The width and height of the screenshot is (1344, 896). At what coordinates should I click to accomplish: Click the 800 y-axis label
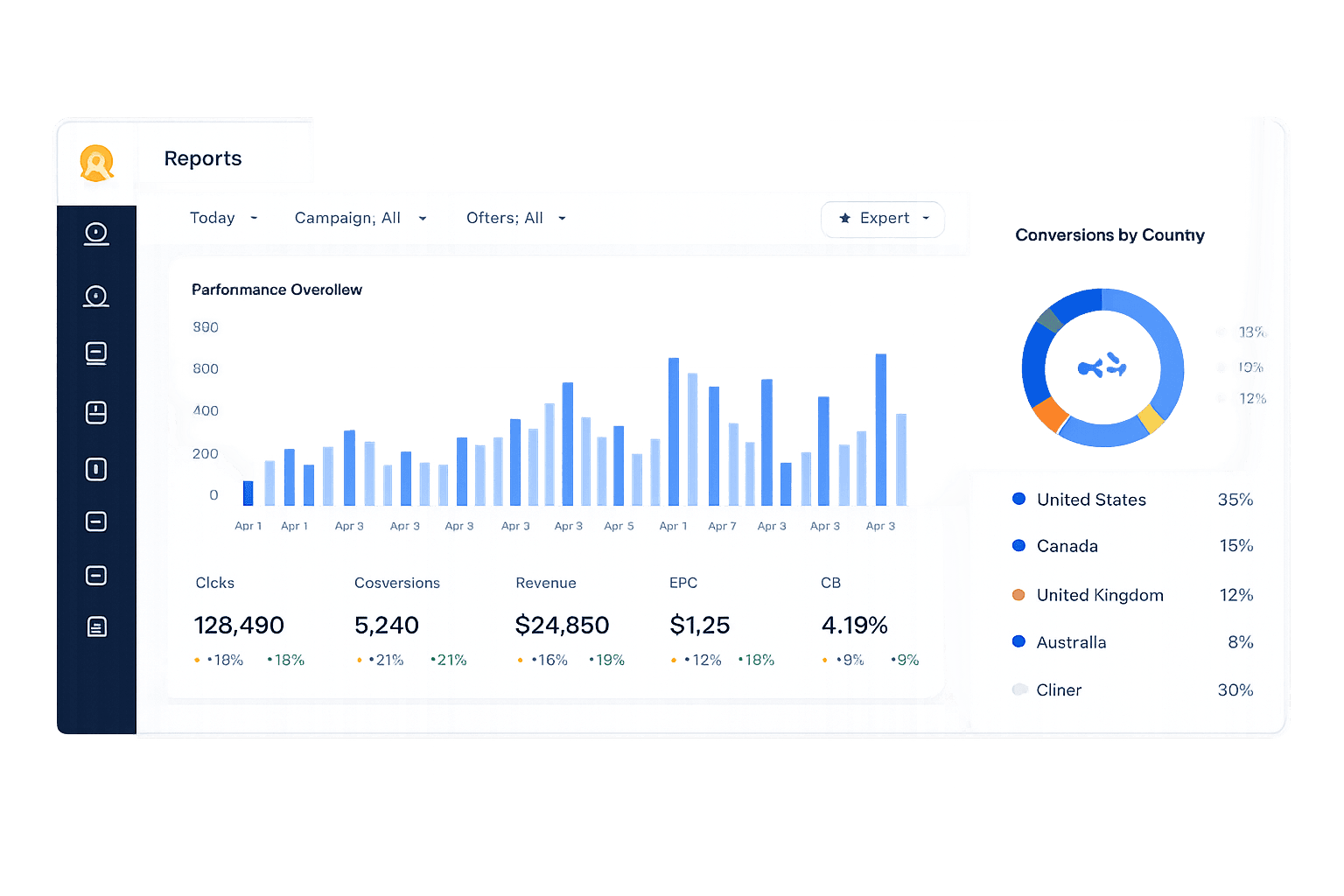pyautogui.click(x=206, y=369)
